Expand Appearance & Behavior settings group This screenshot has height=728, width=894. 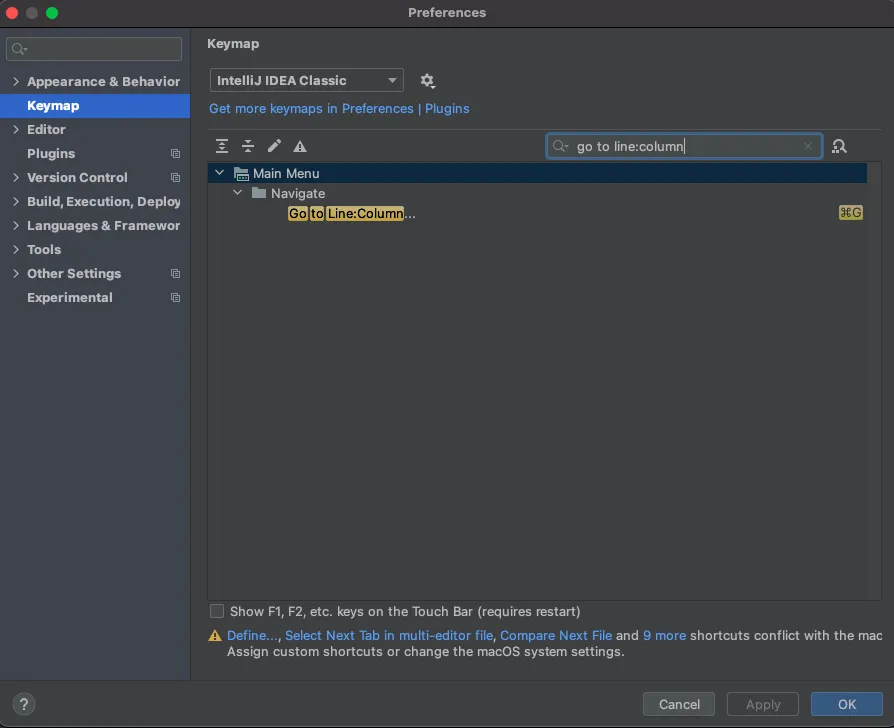16,82
